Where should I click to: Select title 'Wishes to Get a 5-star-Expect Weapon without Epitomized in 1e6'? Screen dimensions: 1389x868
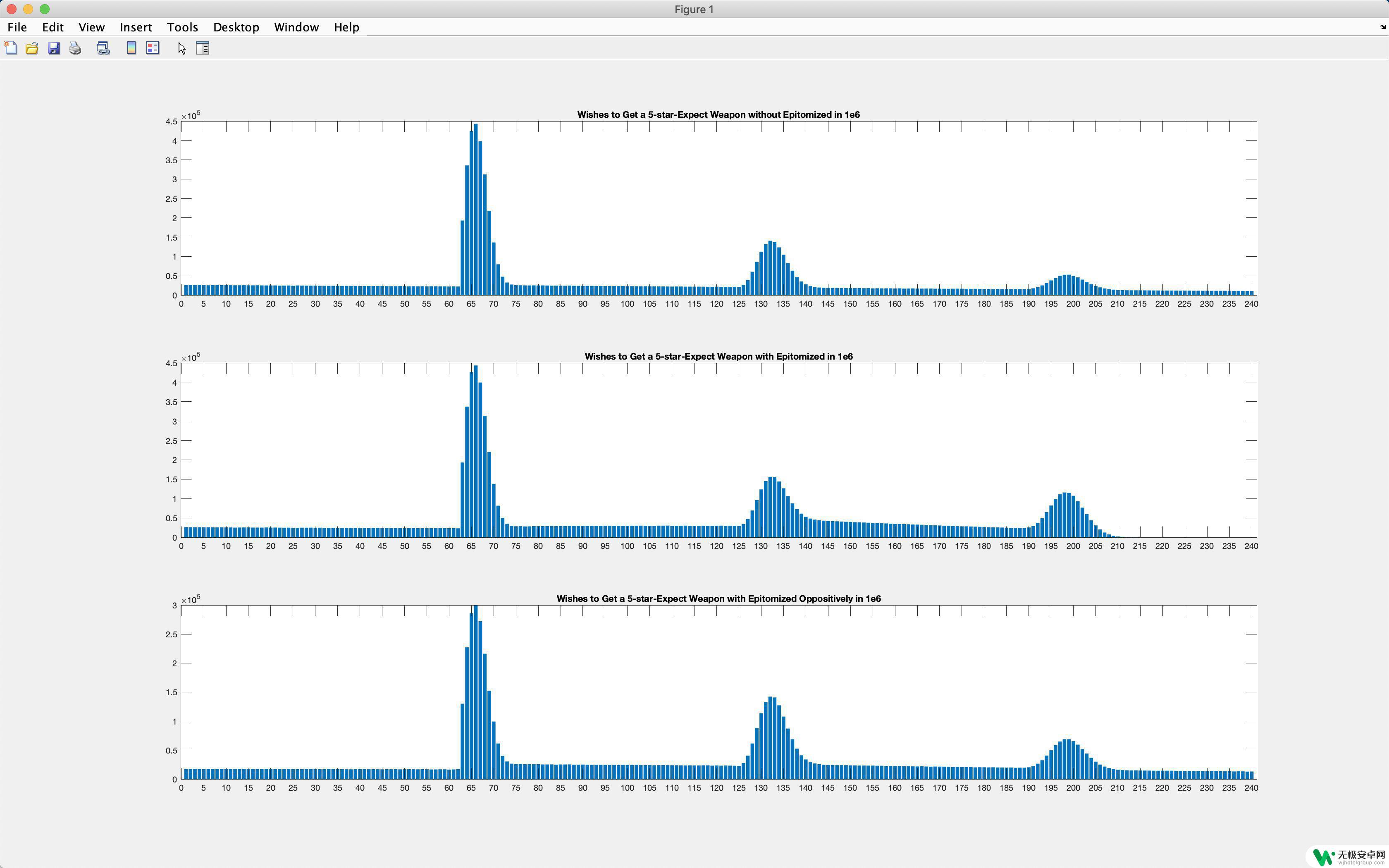point(718,115)
